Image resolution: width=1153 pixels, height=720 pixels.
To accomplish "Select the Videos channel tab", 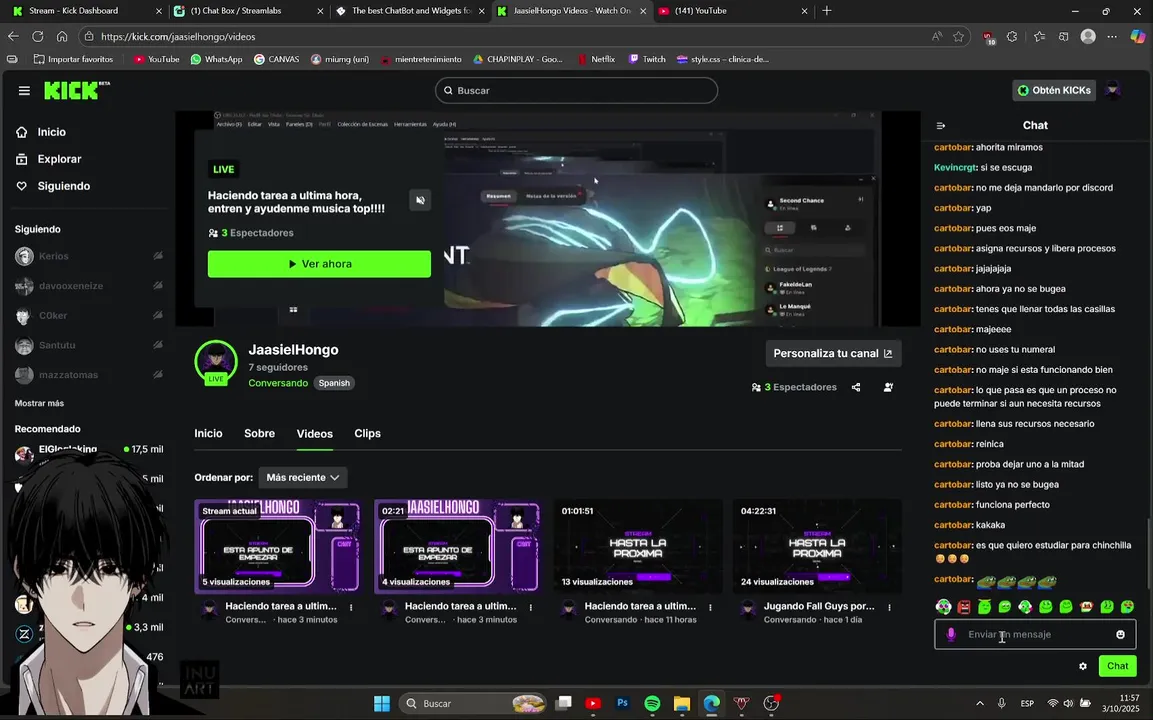I will 315,434.
